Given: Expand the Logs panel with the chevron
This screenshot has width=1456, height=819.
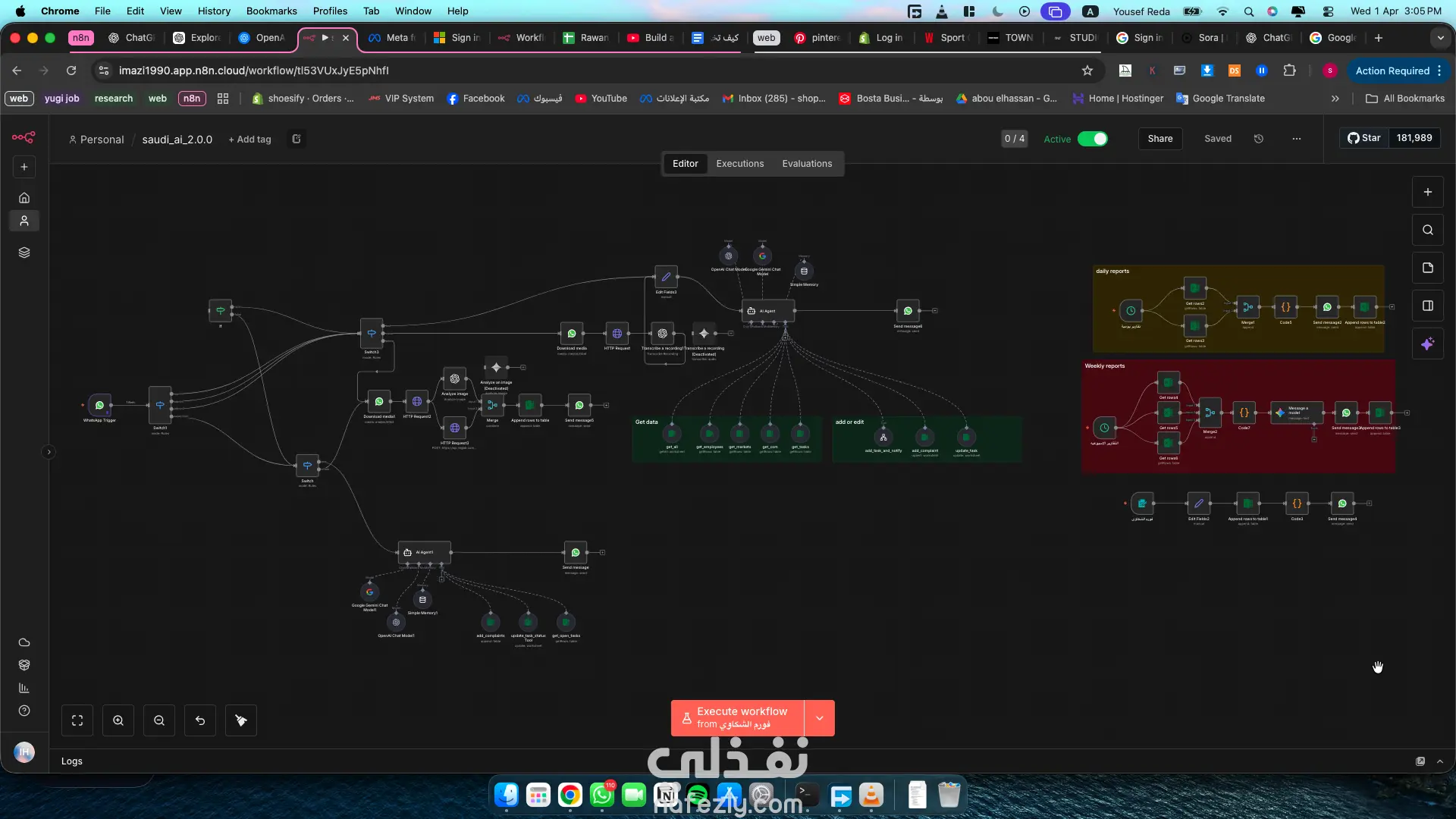Looking at the screenshot, I should [x=1440, y=761].
